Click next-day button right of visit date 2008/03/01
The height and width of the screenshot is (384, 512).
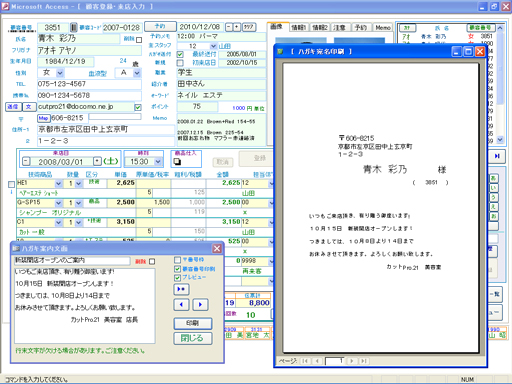tap(97, 161)
